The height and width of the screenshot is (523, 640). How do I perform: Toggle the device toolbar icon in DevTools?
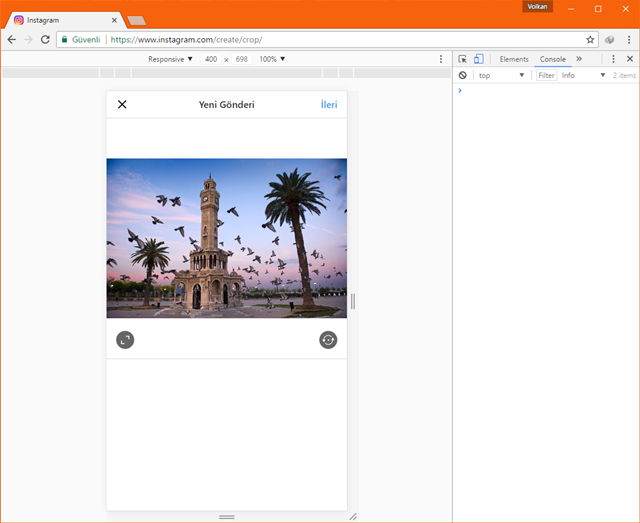pos(478,59)
